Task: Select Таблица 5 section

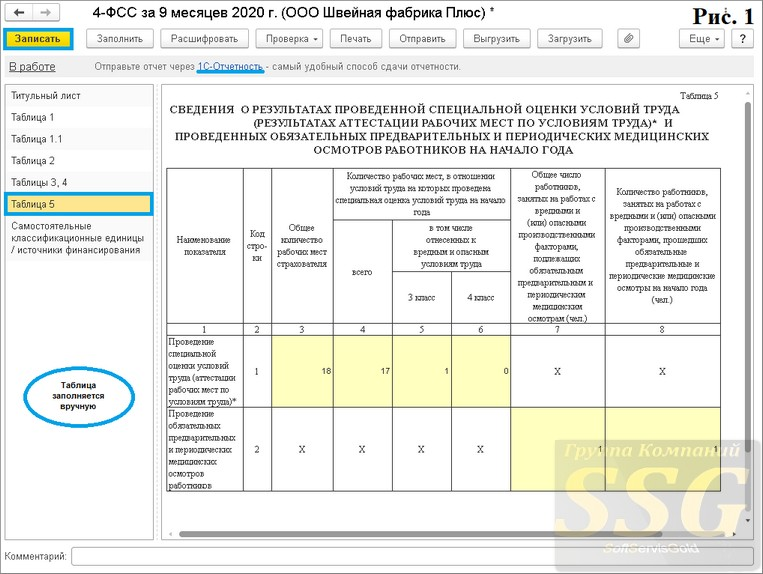Action: 79,204
